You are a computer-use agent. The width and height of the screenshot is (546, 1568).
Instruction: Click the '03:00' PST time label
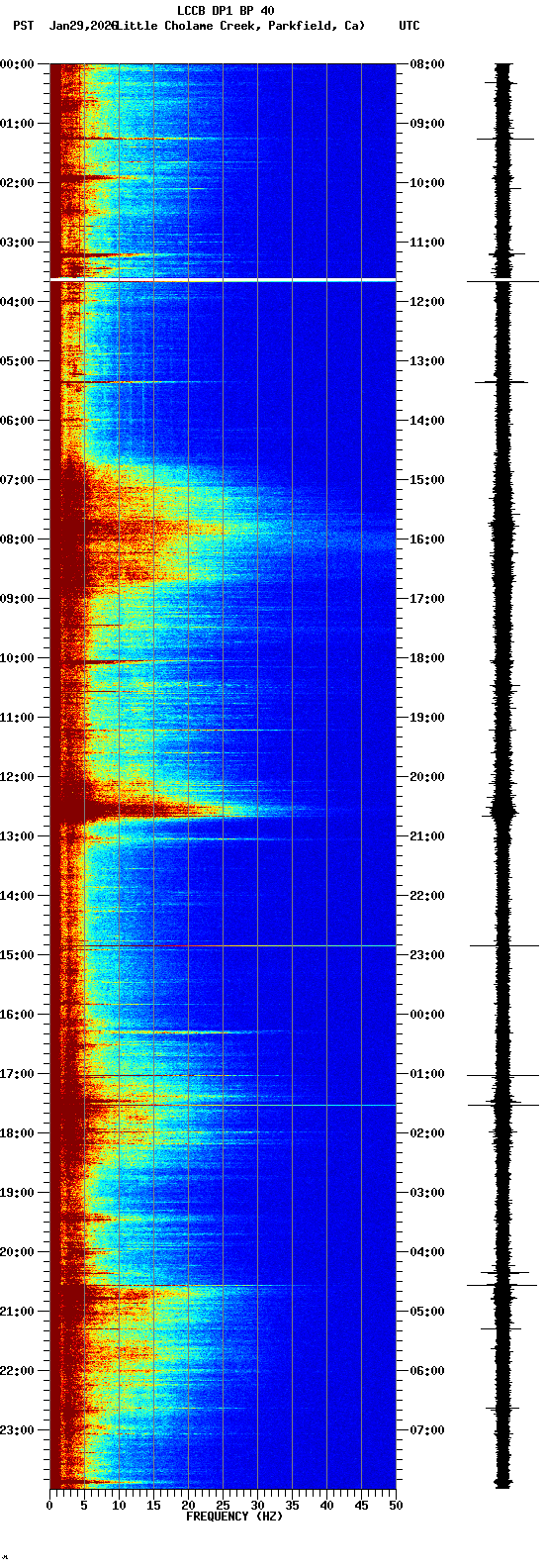pos(17,243)
